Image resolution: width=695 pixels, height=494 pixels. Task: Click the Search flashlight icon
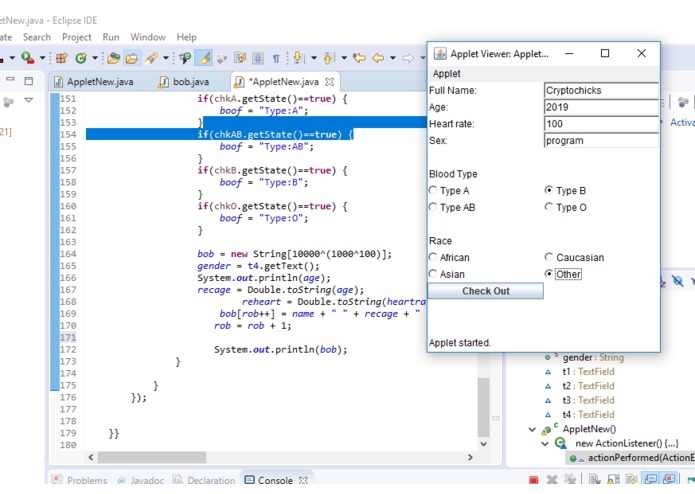pyautogui.click(x=151, y=58)
